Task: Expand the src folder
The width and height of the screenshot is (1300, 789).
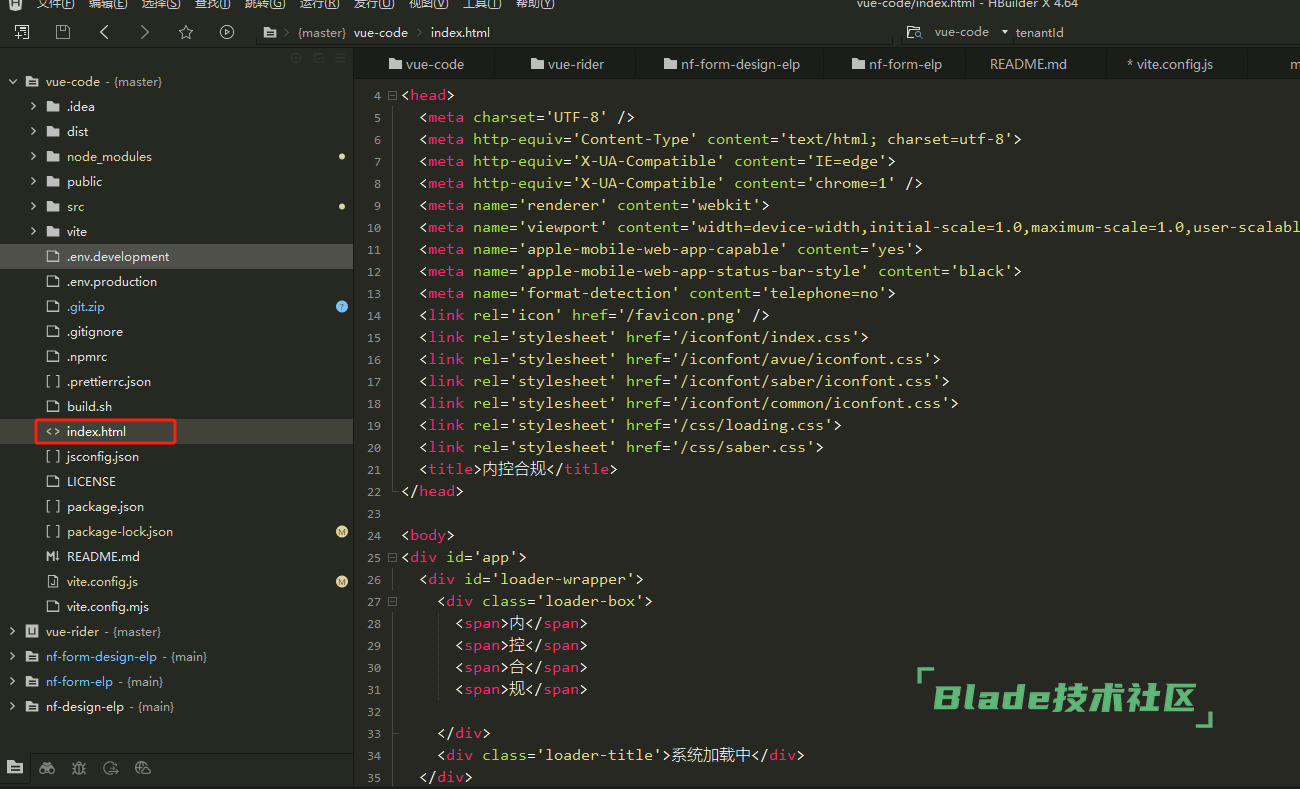Action: coord(33,207)
